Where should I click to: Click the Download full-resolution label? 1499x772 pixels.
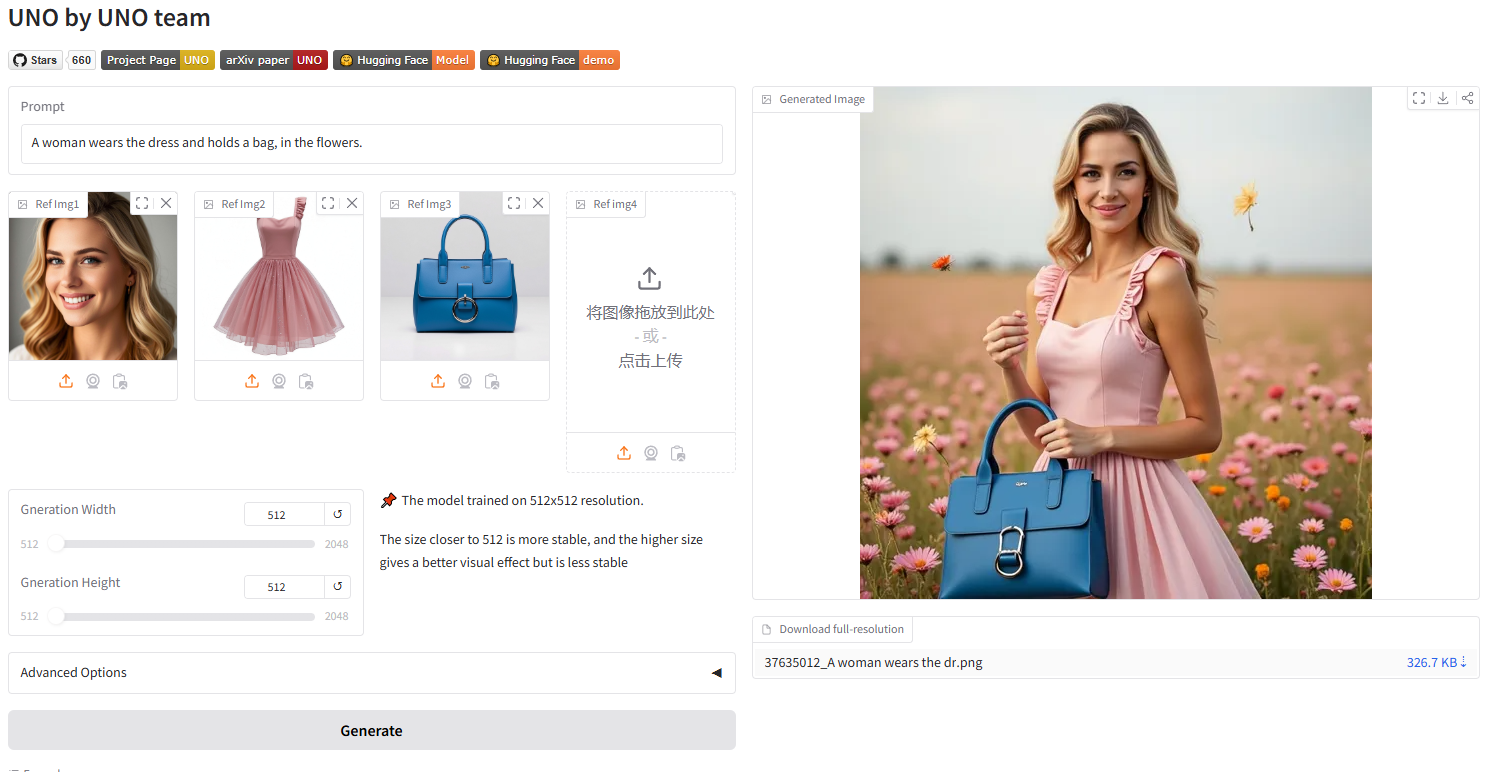833,629
